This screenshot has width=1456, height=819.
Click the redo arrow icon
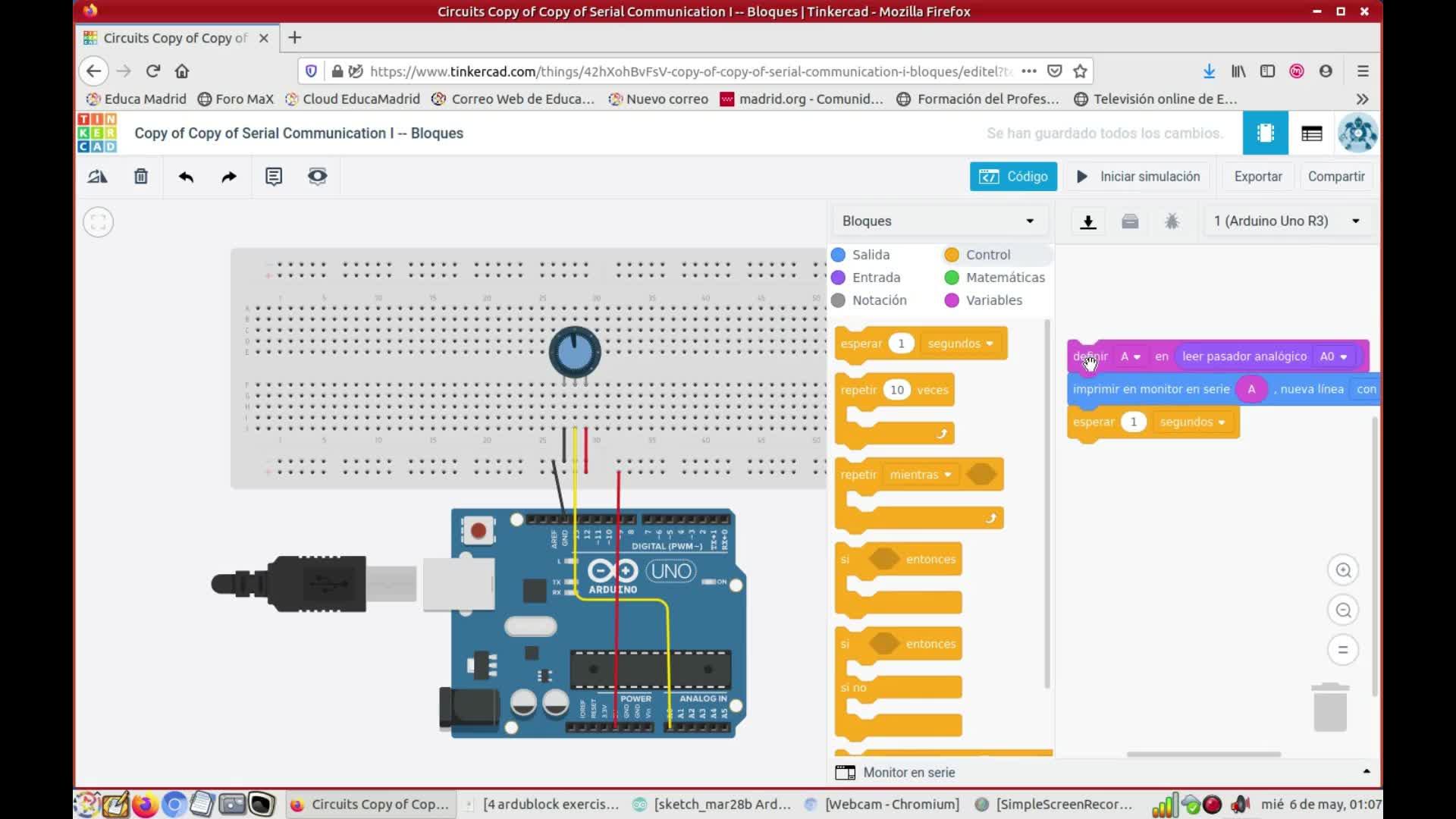pos(229,177)
